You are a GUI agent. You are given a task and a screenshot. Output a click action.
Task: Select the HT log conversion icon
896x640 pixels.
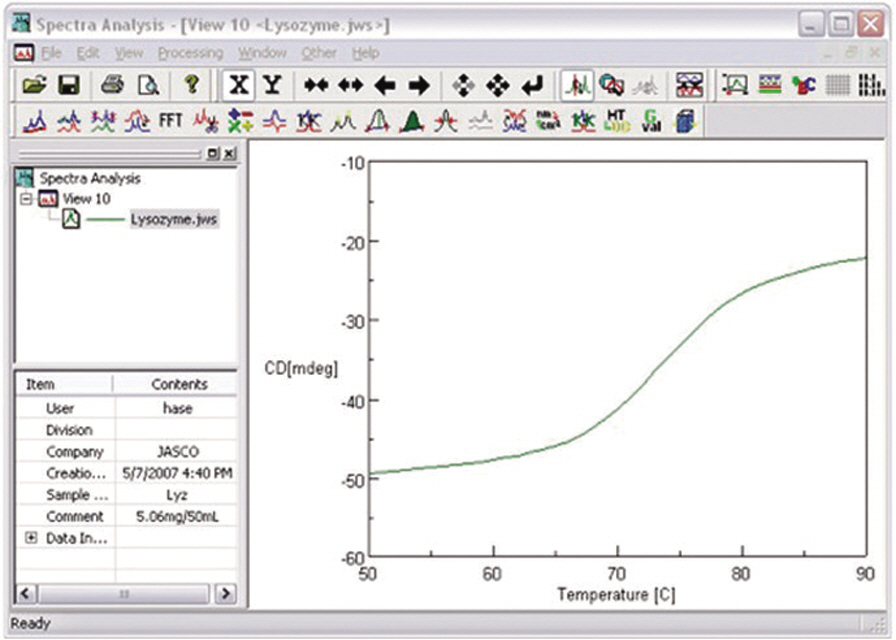[617, 122]
